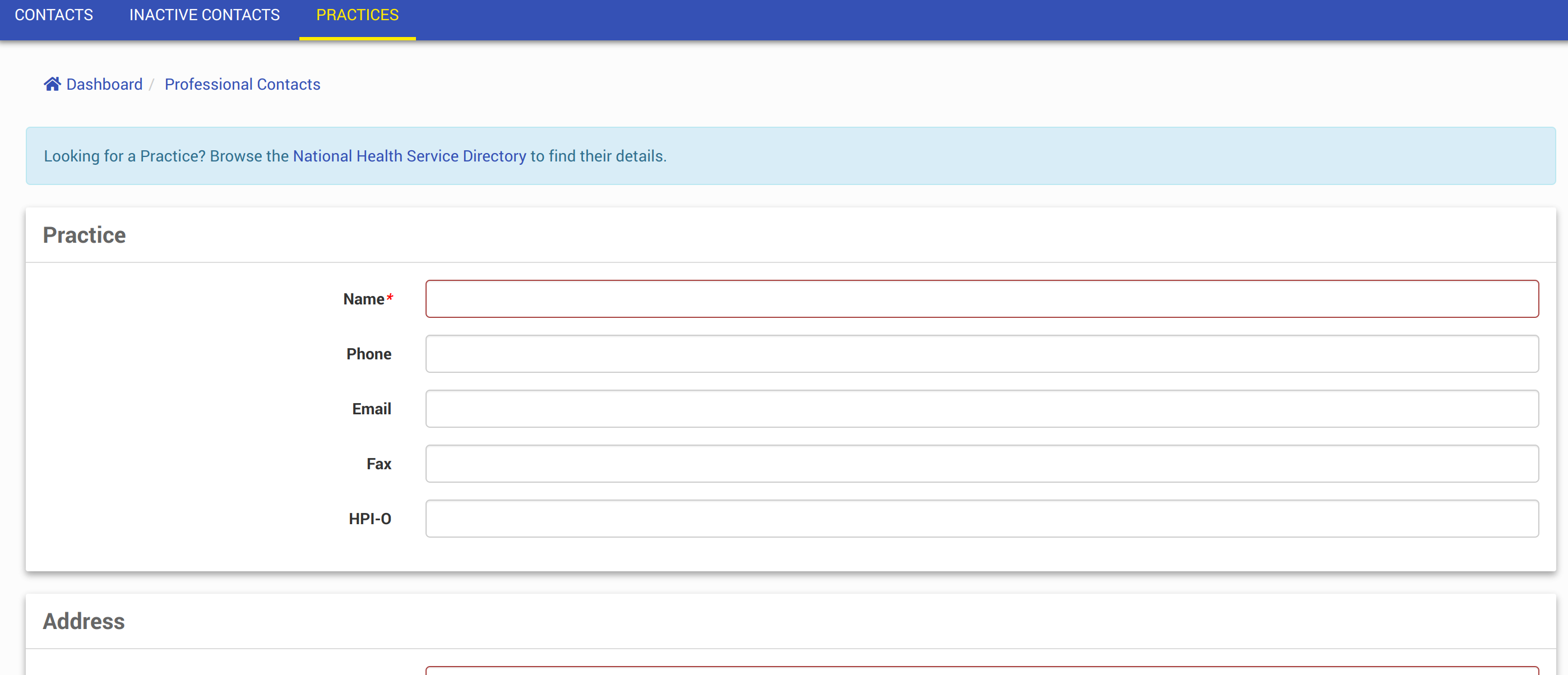Select the Fax input field
Viewport: 1568px width, 675px height.
click(981, 463)
